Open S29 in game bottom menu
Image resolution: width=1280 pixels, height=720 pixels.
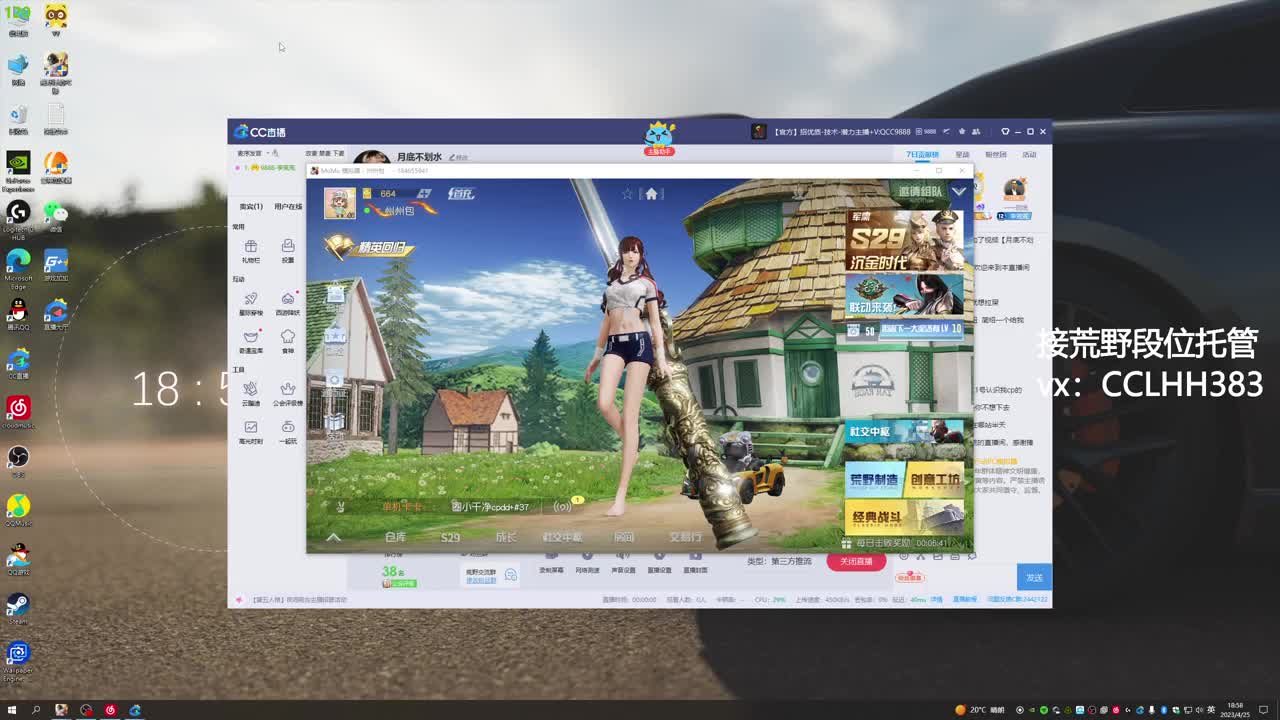point(451,537)
